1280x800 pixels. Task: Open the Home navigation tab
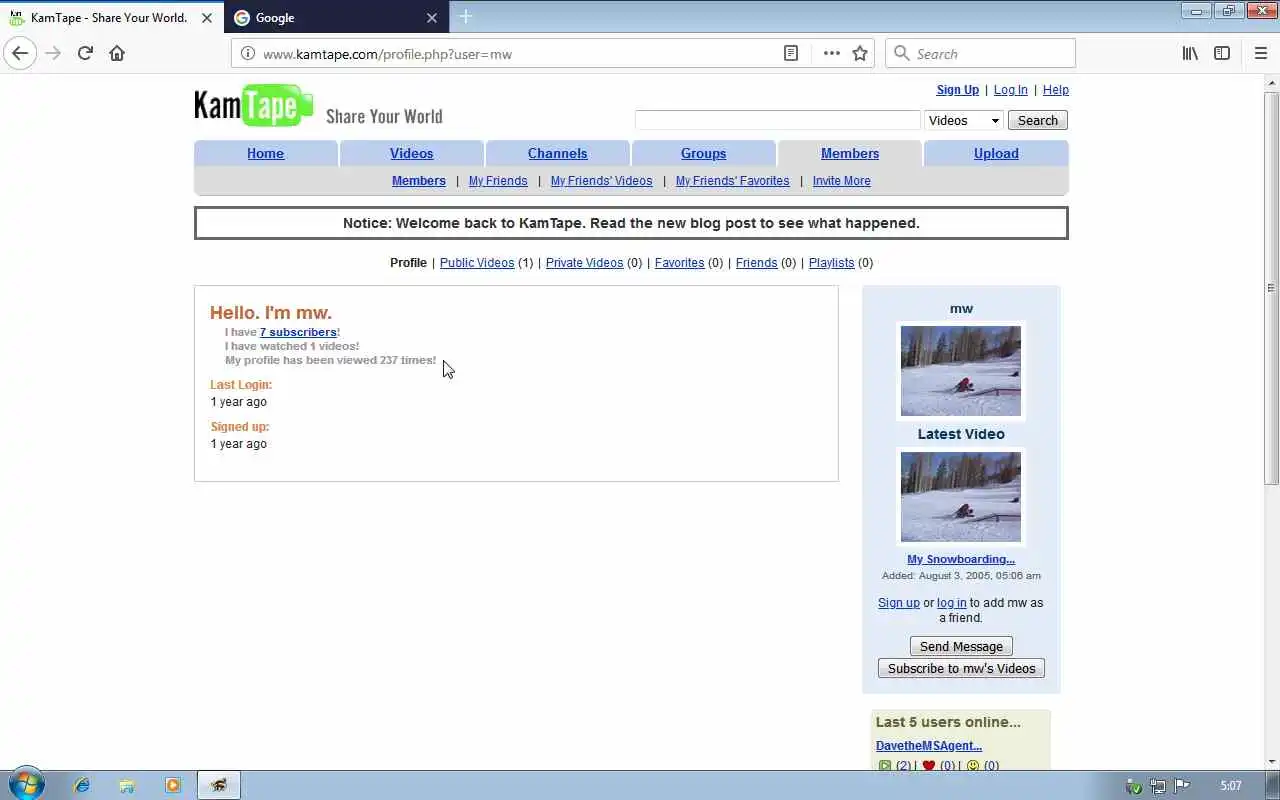[x=265, y=153]
